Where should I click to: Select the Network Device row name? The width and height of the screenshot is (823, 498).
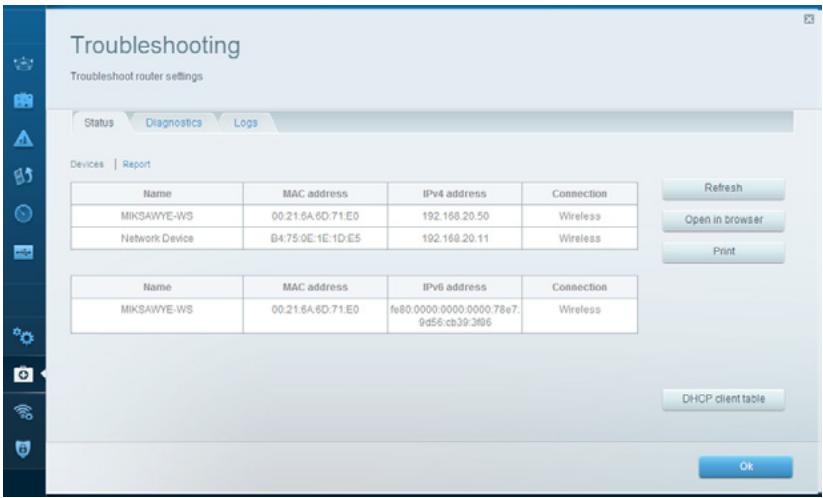tap(157, 238)
